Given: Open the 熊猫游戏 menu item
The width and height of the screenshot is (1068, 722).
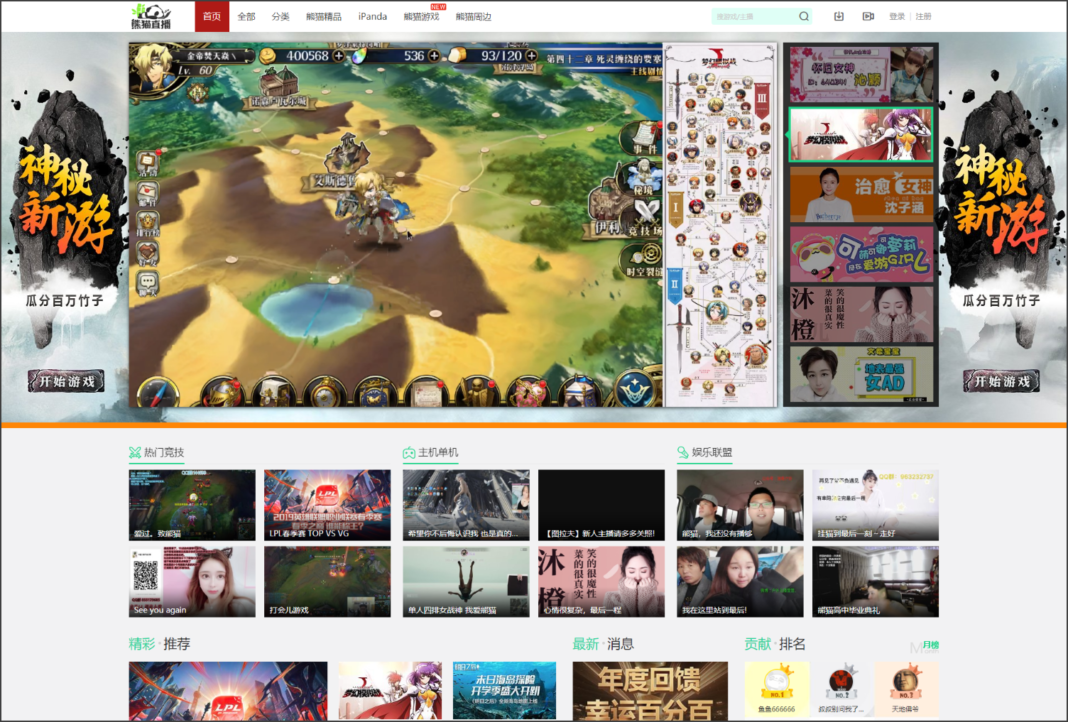Looking at the screenshot, I should (x=420, y=16).
